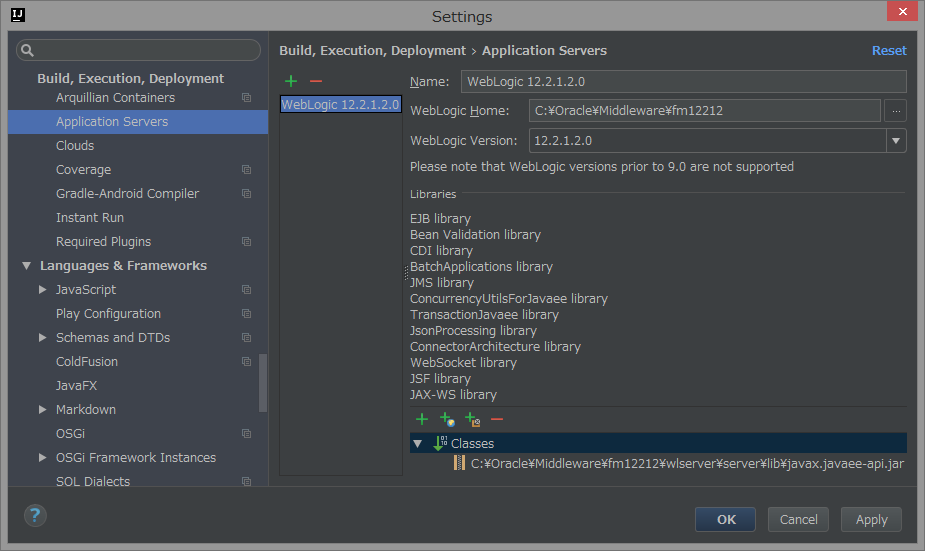Click 'Build, Execution, Deployment' heading in the tree
Image resolution: width=925 pixels, height=551 pixels.
click(130, 78)
